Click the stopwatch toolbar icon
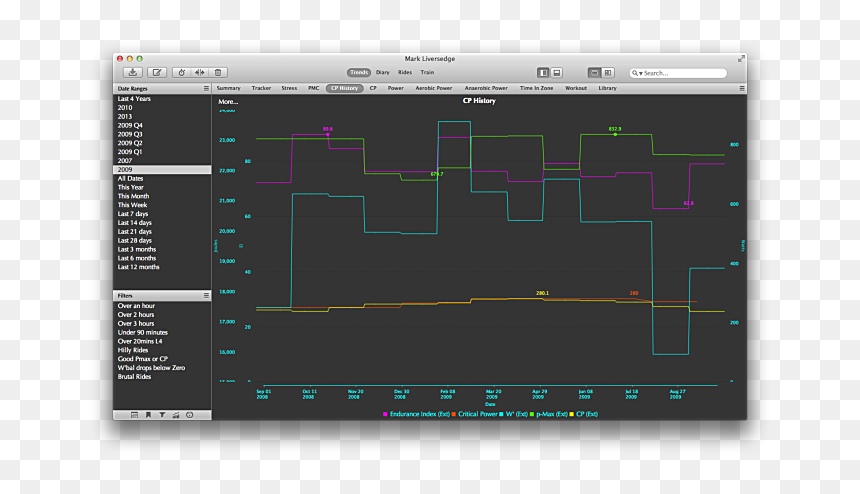The height and width of the screenshot is (494, 860). (182, 72)
